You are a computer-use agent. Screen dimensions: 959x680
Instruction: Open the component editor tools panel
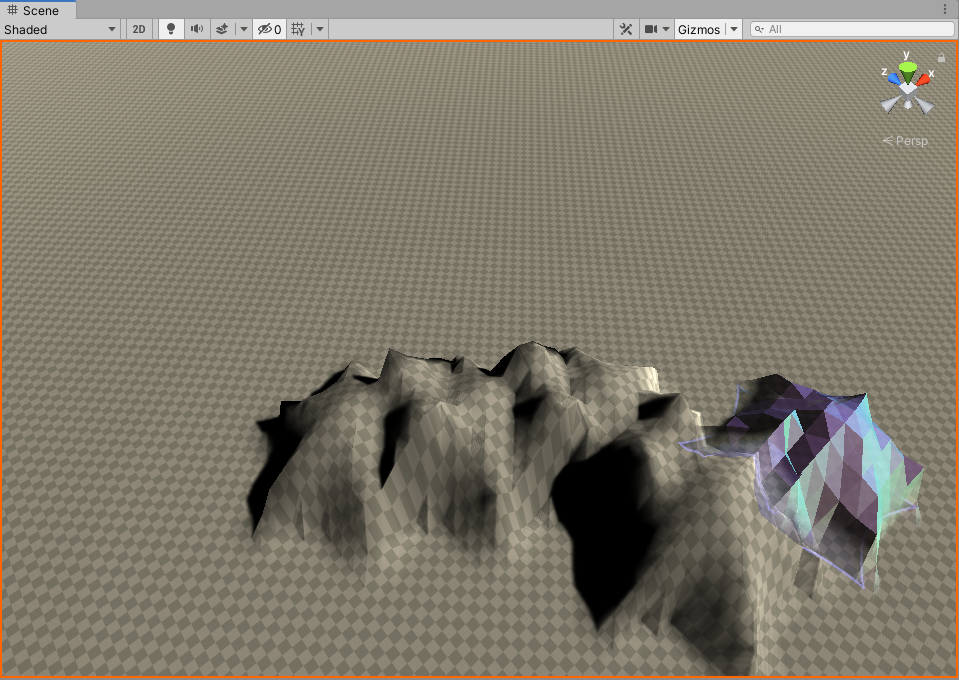coord(626,29)
